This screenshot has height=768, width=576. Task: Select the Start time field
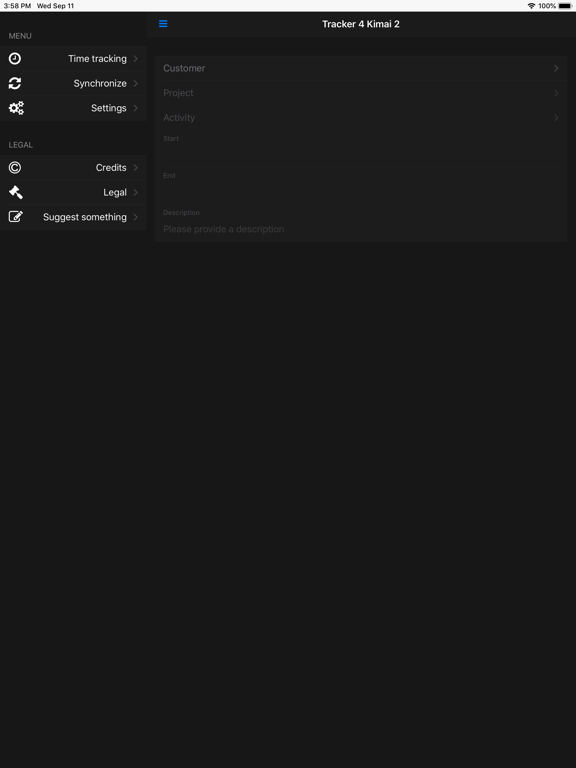[361, 148]
